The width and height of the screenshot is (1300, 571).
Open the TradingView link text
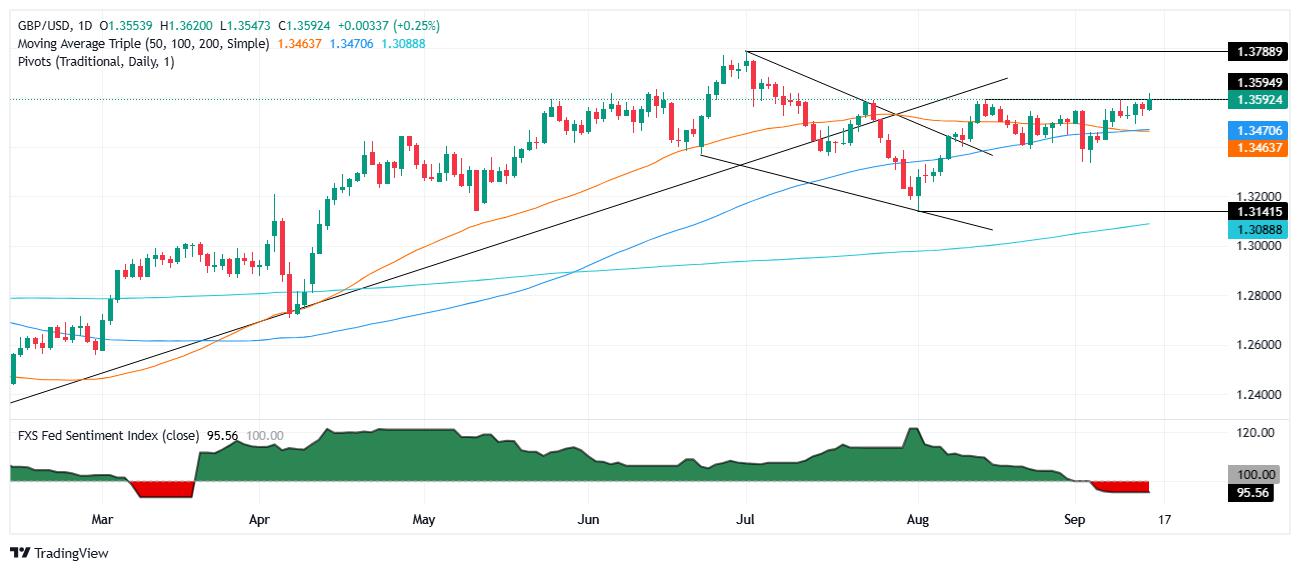(x=71, y=553)
